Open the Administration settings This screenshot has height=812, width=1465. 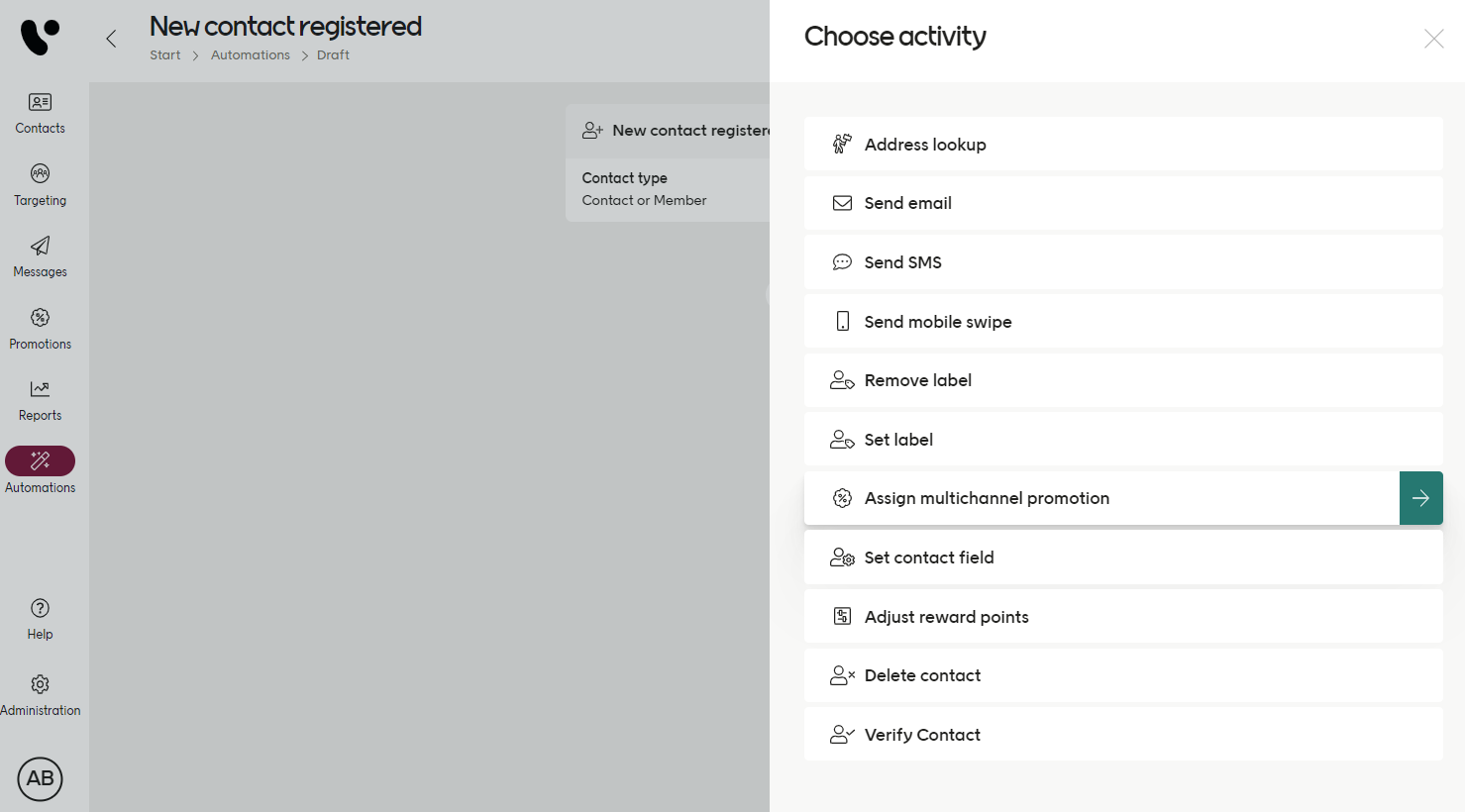40,692
